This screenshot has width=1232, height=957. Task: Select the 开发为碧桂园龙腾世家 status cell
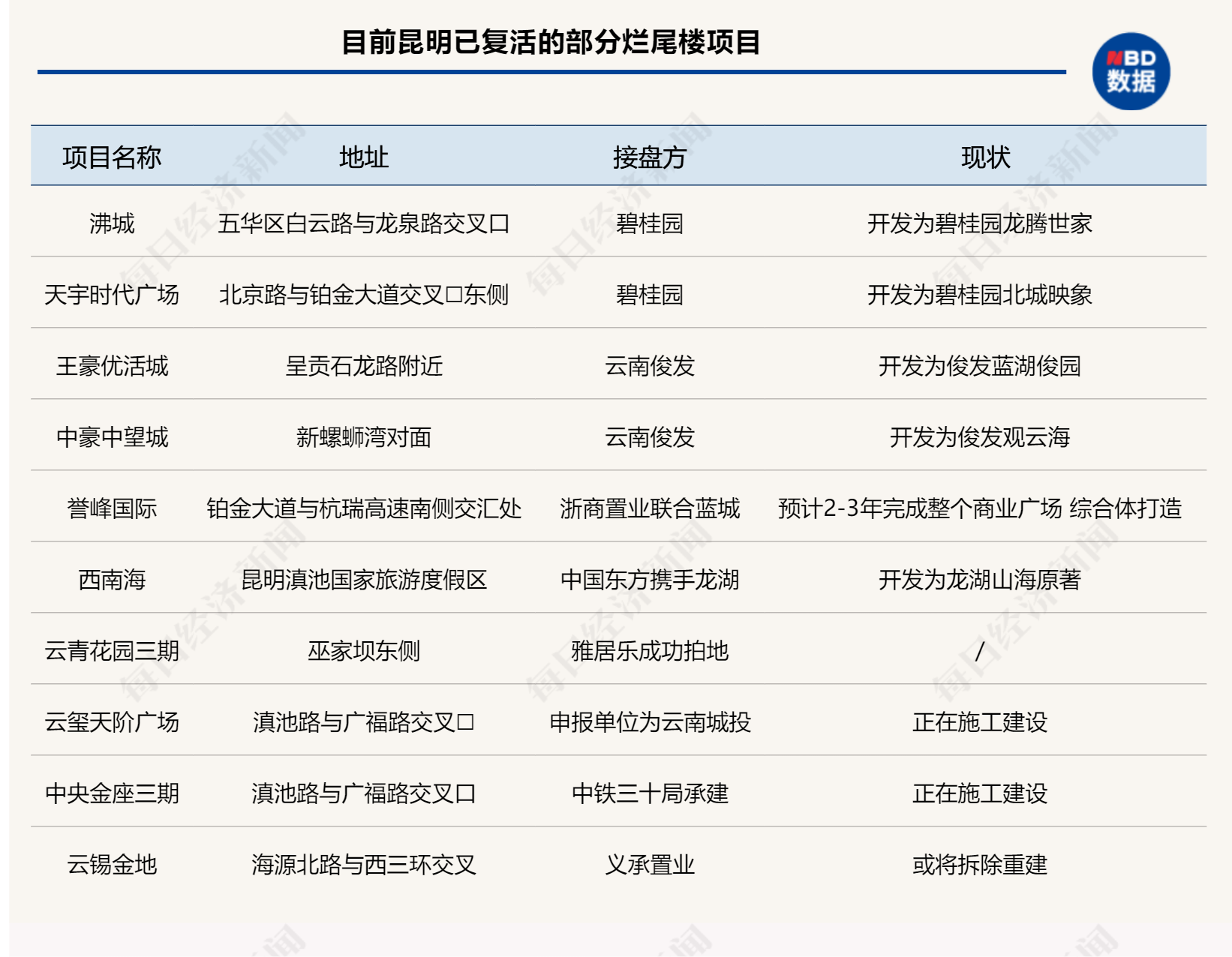pos(979,223)
